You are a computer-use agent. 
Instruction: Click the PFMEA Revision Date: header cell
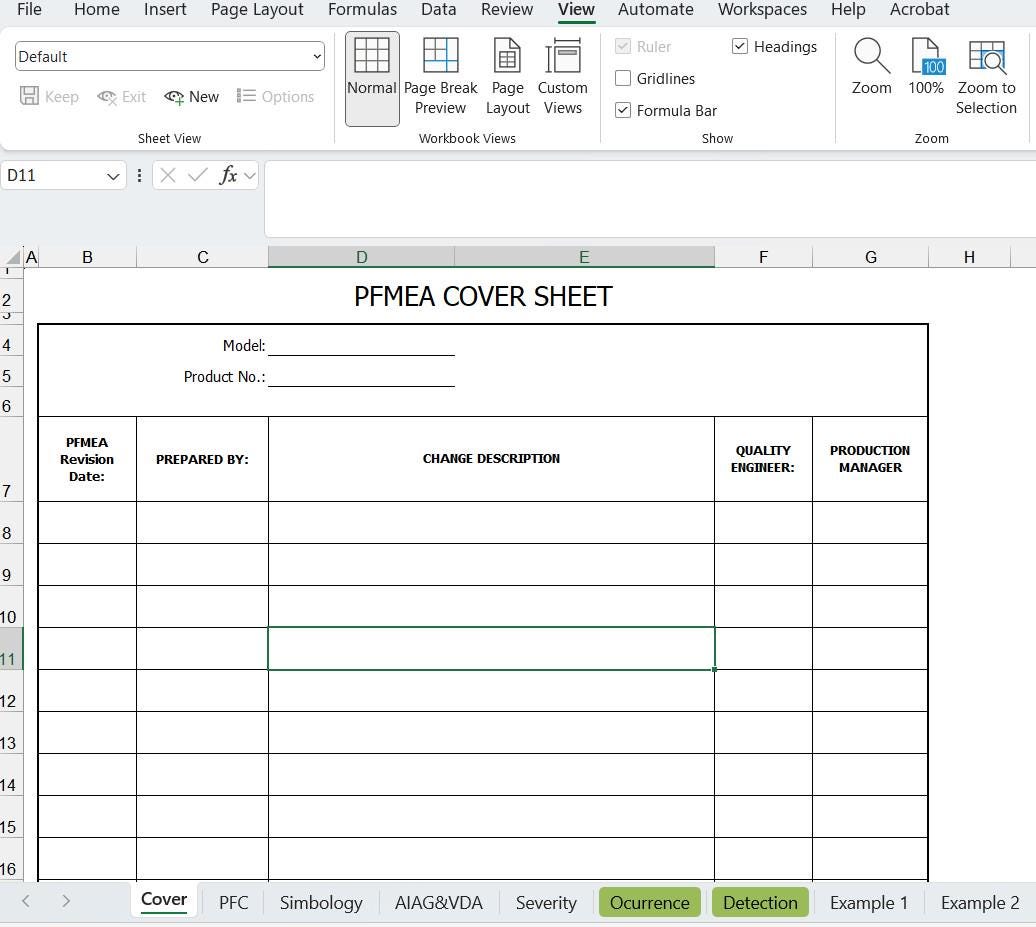(87, 459)
